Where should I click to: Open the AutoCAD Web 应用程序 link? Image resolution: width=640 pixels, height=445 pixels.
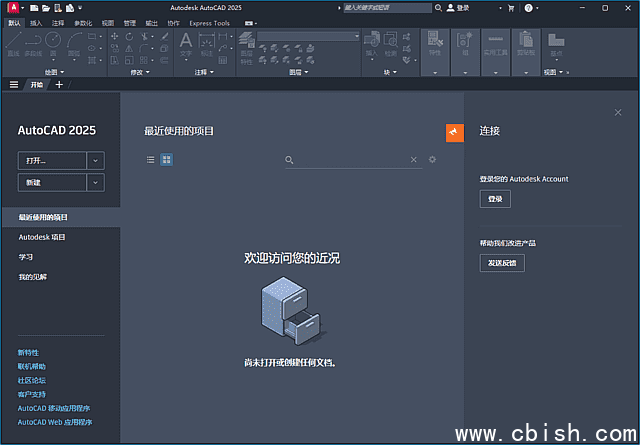55,422
